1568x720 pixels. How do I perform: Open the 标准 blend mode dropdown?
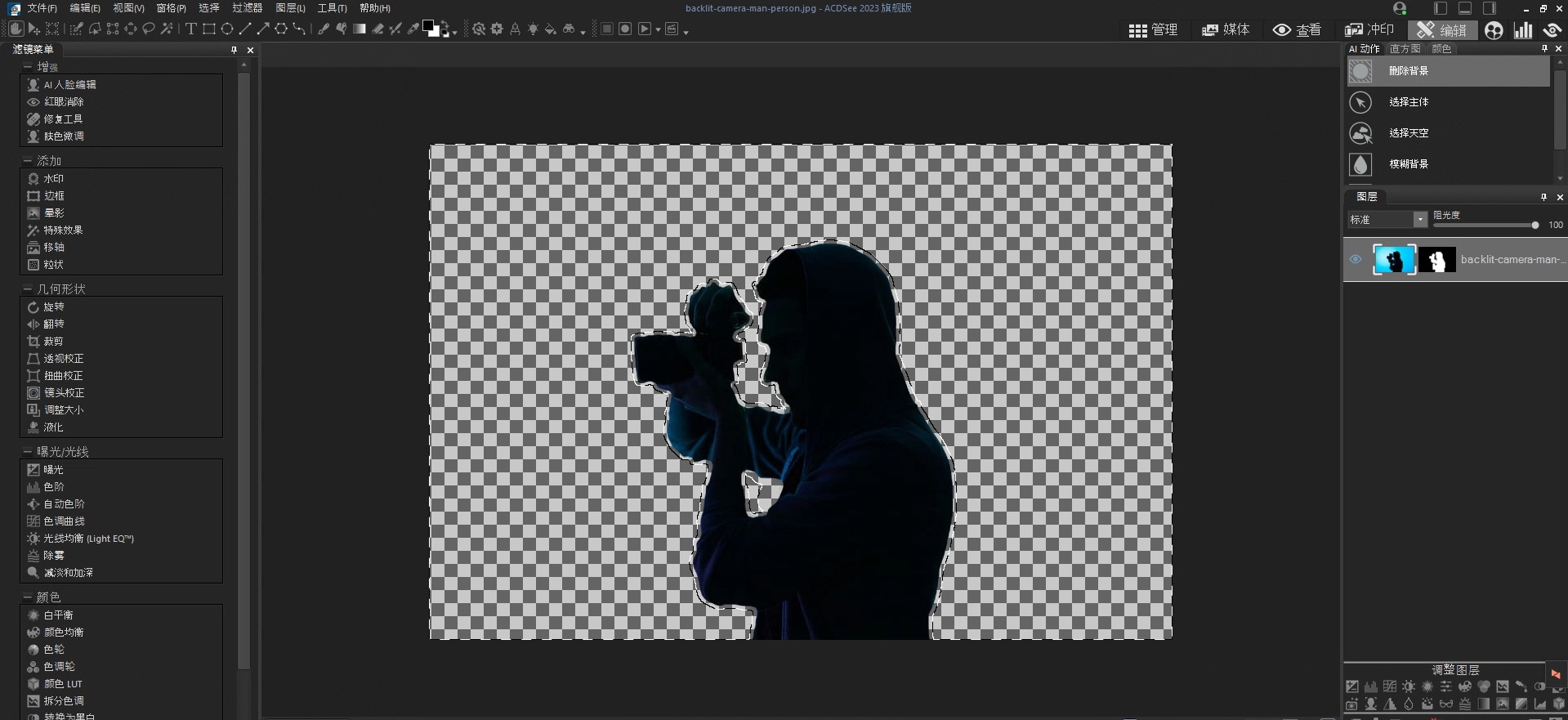pos(1419,220)
